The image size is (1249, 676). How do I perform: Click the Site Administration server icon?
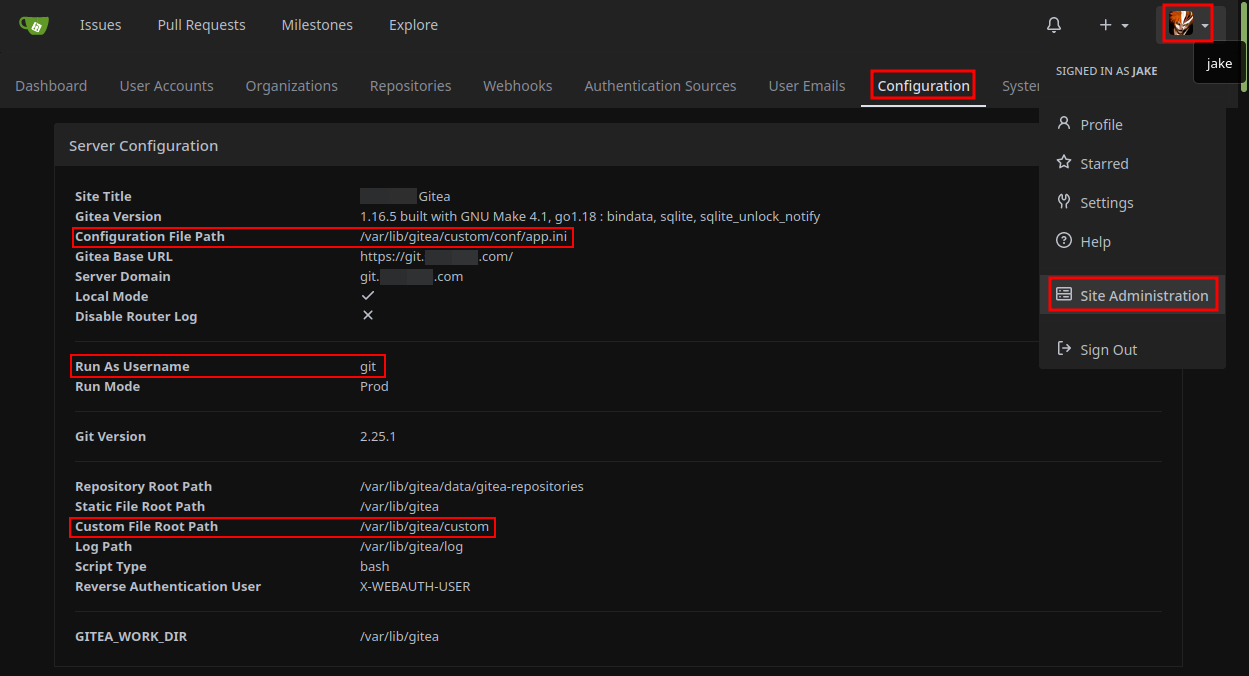pyautogui.click(x=1064, y=295)
